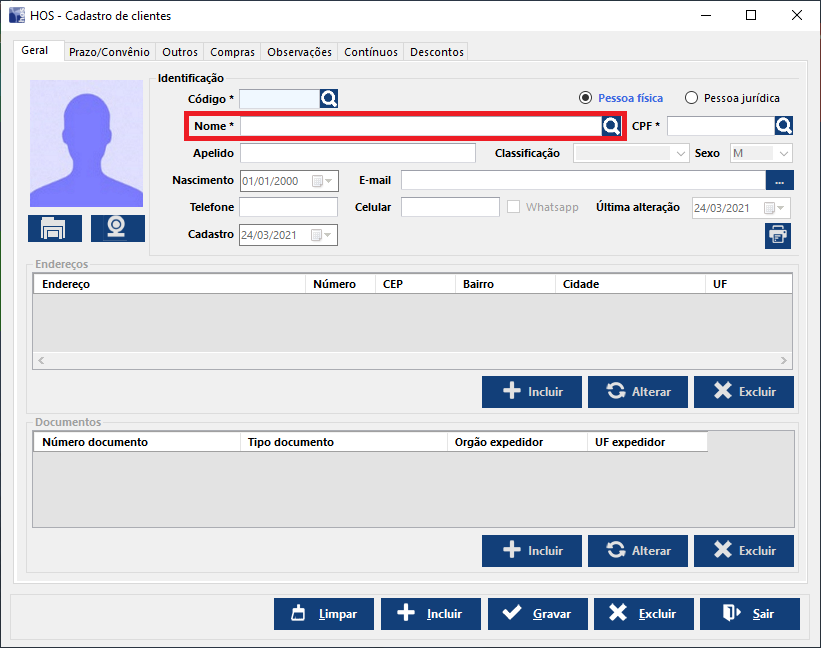The width and height of the screenshot is (821, 648).
Task: Switch to the Prazo/Convênio tab
Action: click(109, 52)
